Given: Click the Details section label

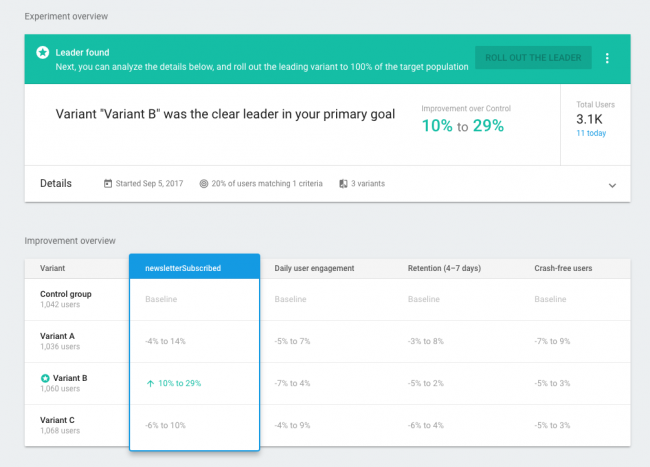Looking at the screenshot, I should click(x=56, y=184).
